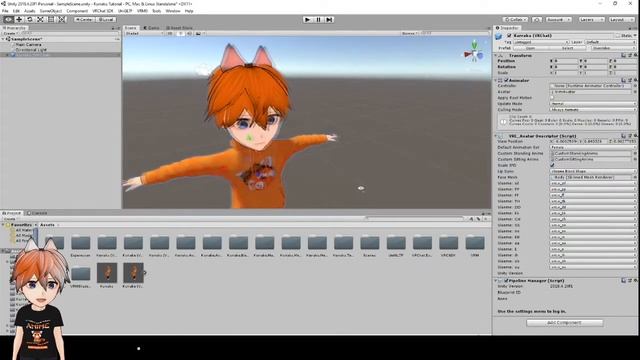Image resolution: width=640 pixels, height=360 pixels.
Task: Click the prefab Open button
Action: (x=531, y=48)
